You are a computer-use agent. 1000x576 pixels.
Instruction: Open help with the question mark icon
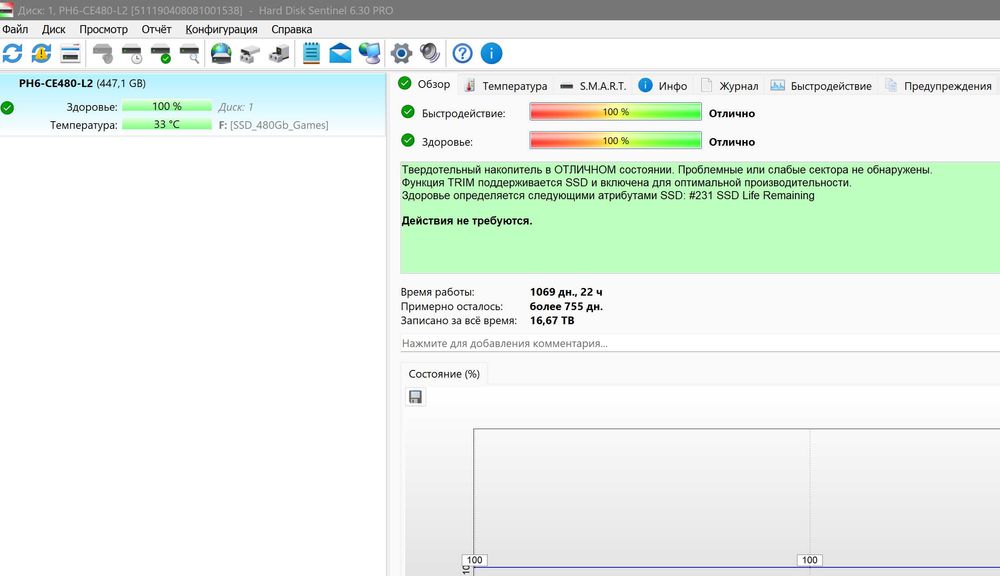[x=462, y=54]
